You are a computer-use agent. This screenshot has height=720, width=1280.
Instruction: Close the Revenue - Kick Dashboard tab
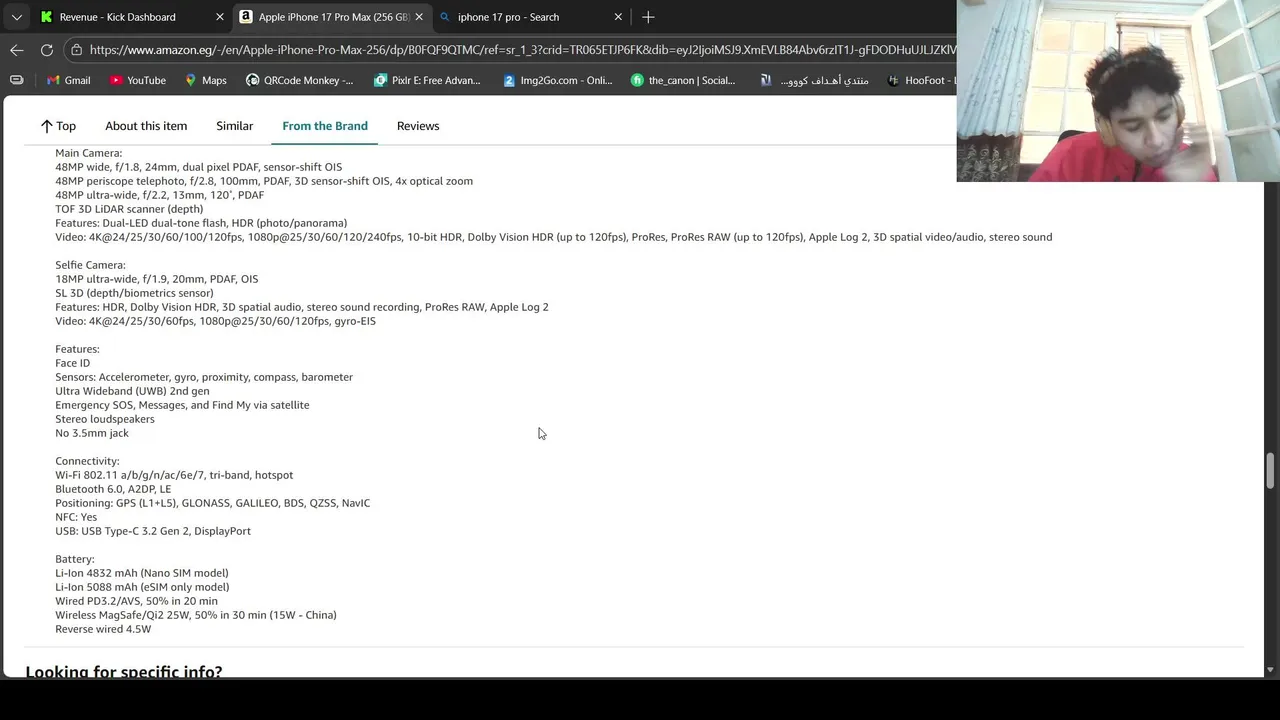(x=220, y=17)
